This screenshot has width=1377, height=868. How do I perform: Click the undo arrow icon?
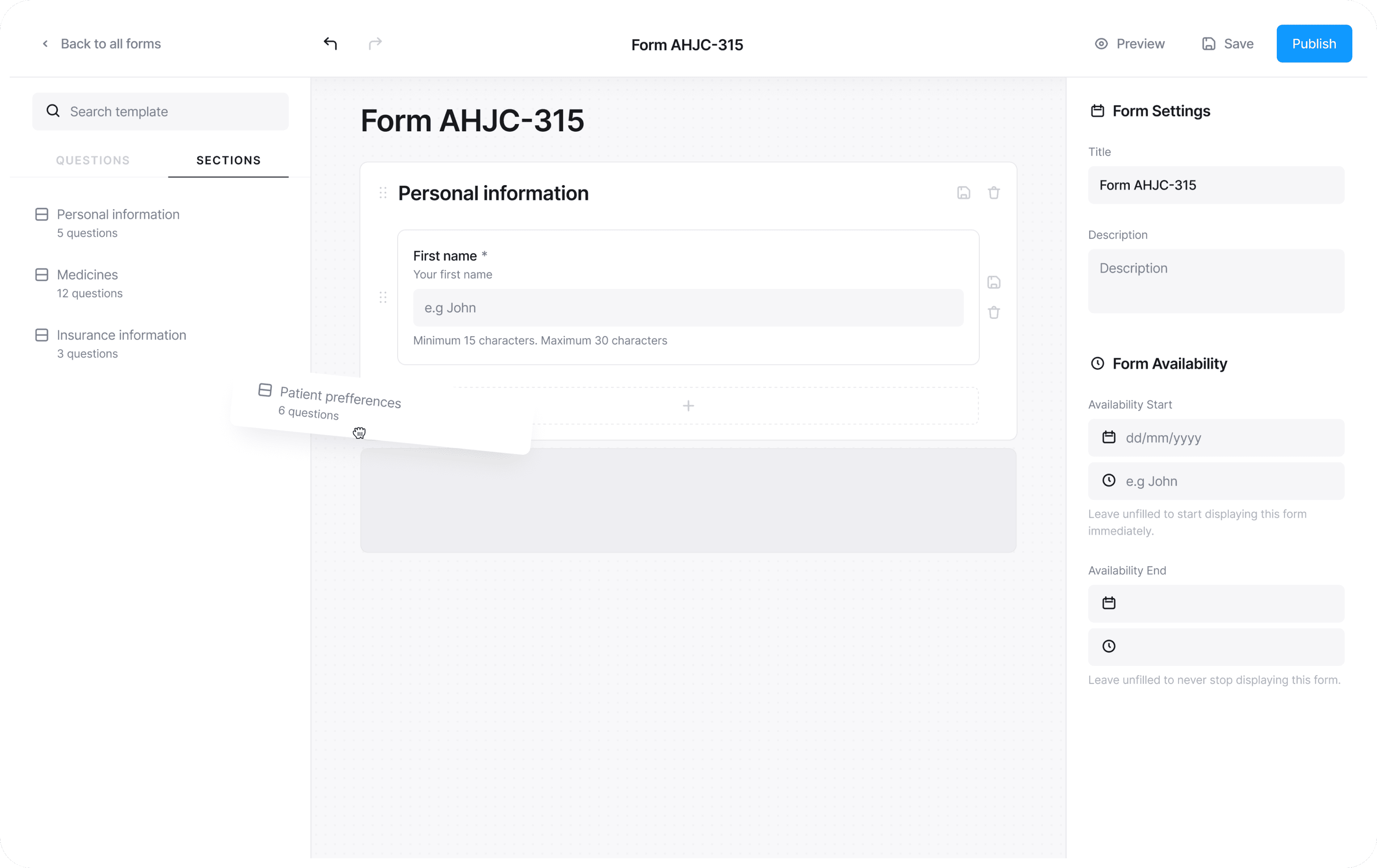tap(330, 44)
